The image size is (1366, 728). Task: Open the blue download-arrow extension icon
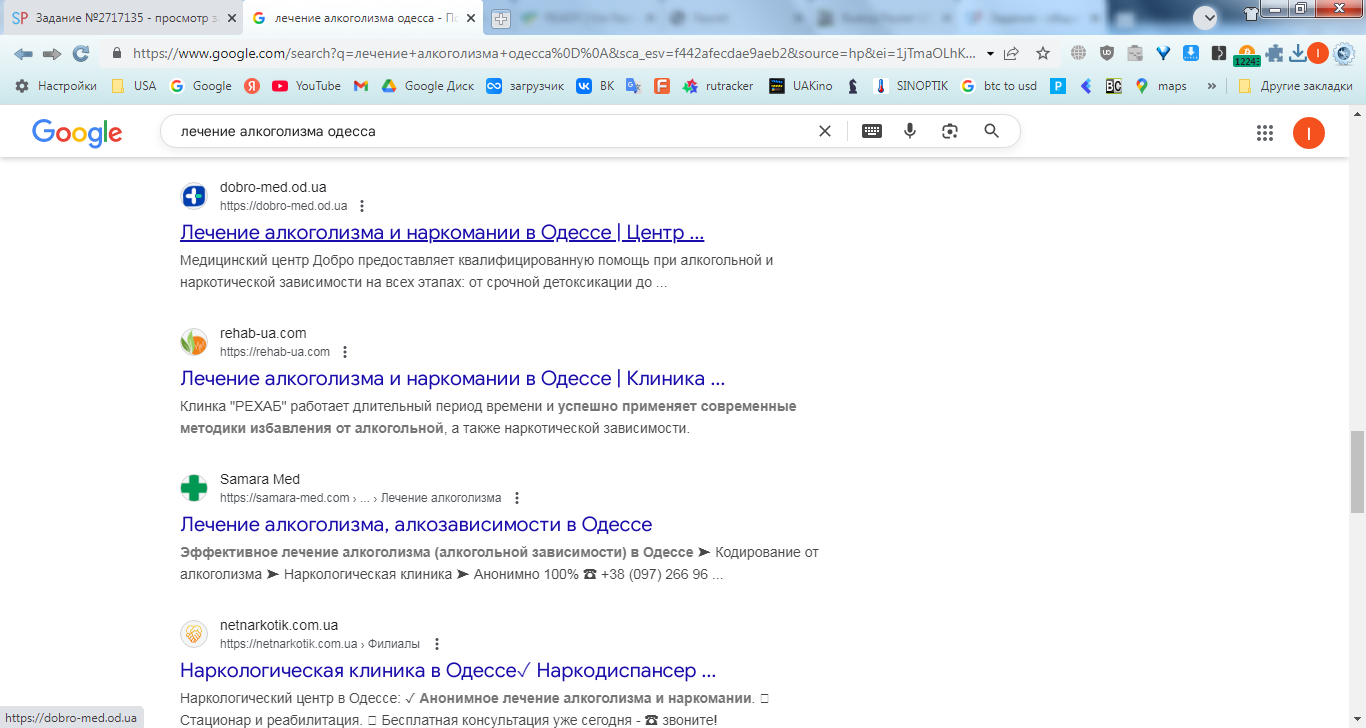pyautogui.click(x=1191, y=54)
